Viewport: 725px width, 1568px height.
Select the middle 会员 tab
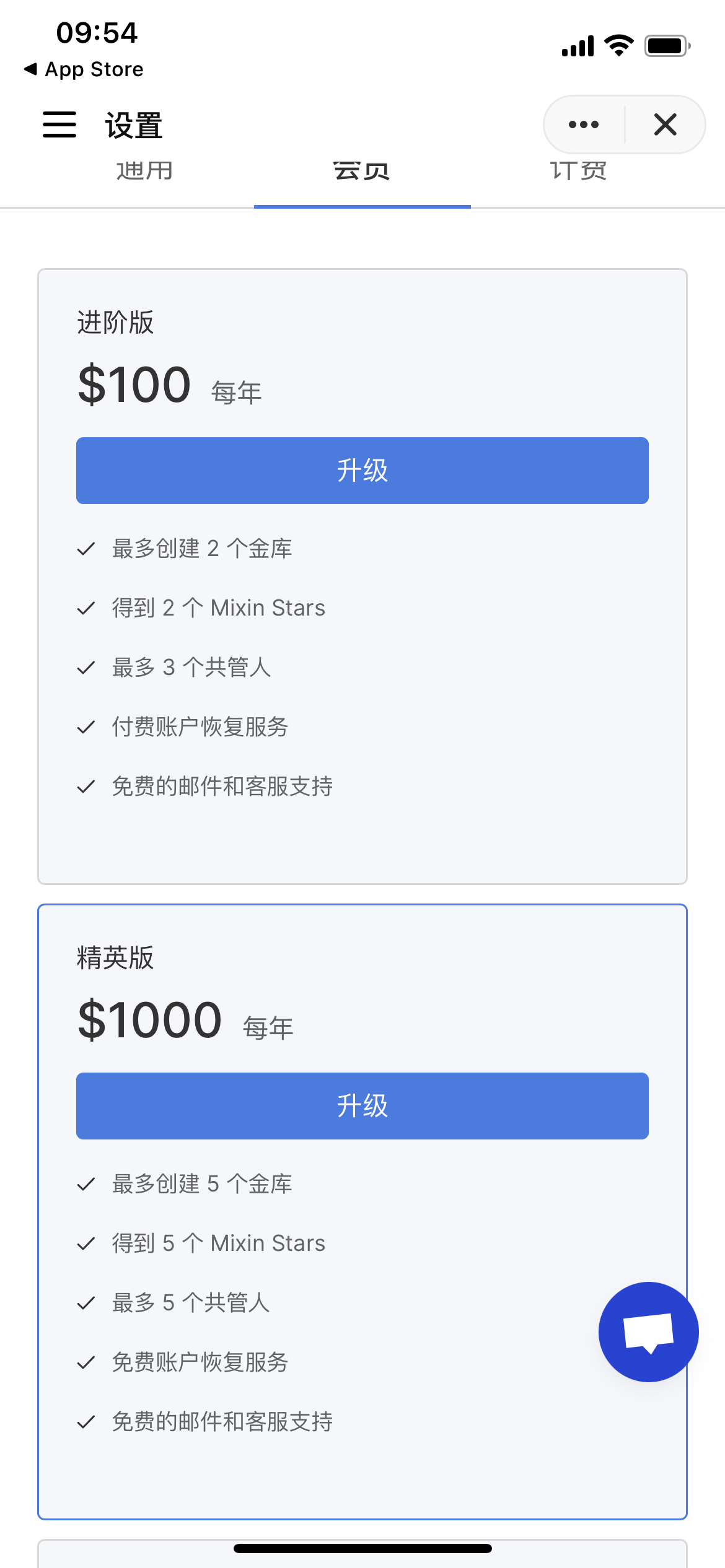362,171
